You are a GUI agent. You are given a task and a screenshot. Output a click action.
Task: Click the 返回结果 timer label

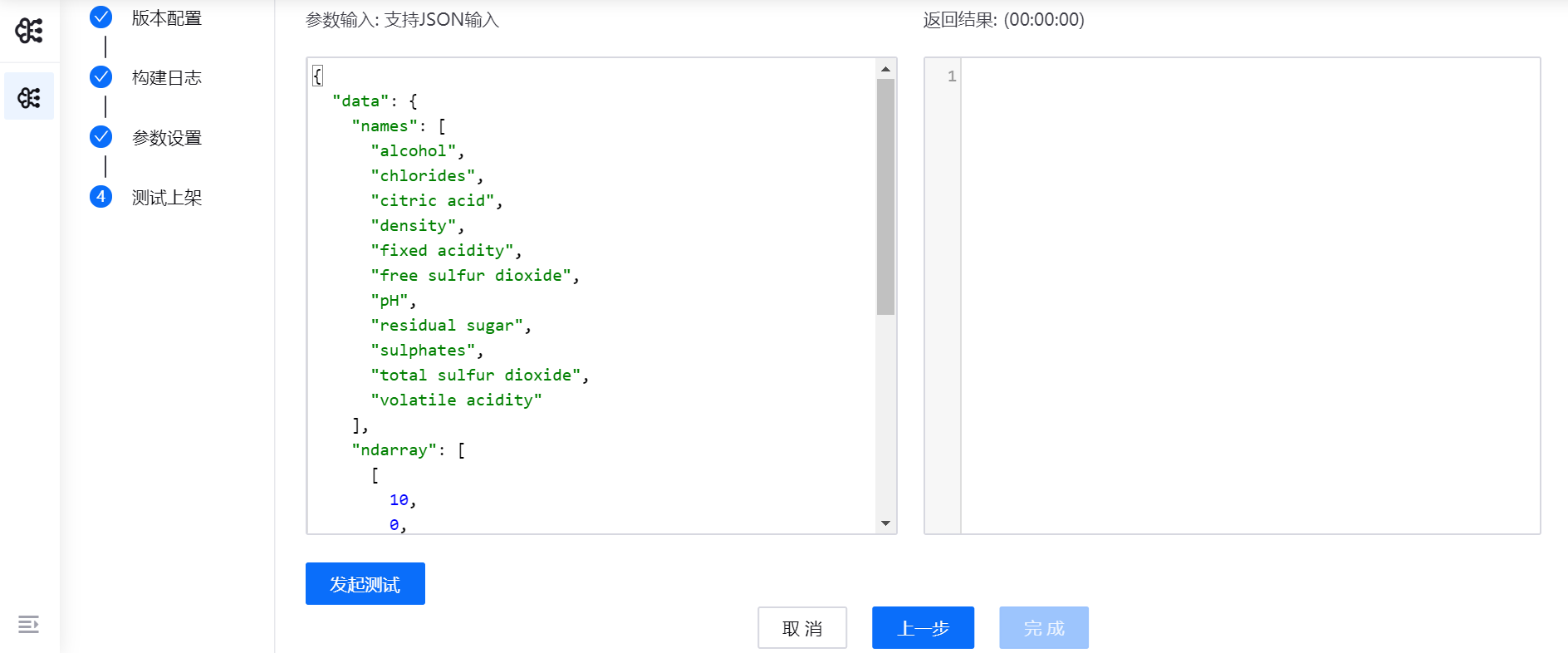coord(1003,19)
